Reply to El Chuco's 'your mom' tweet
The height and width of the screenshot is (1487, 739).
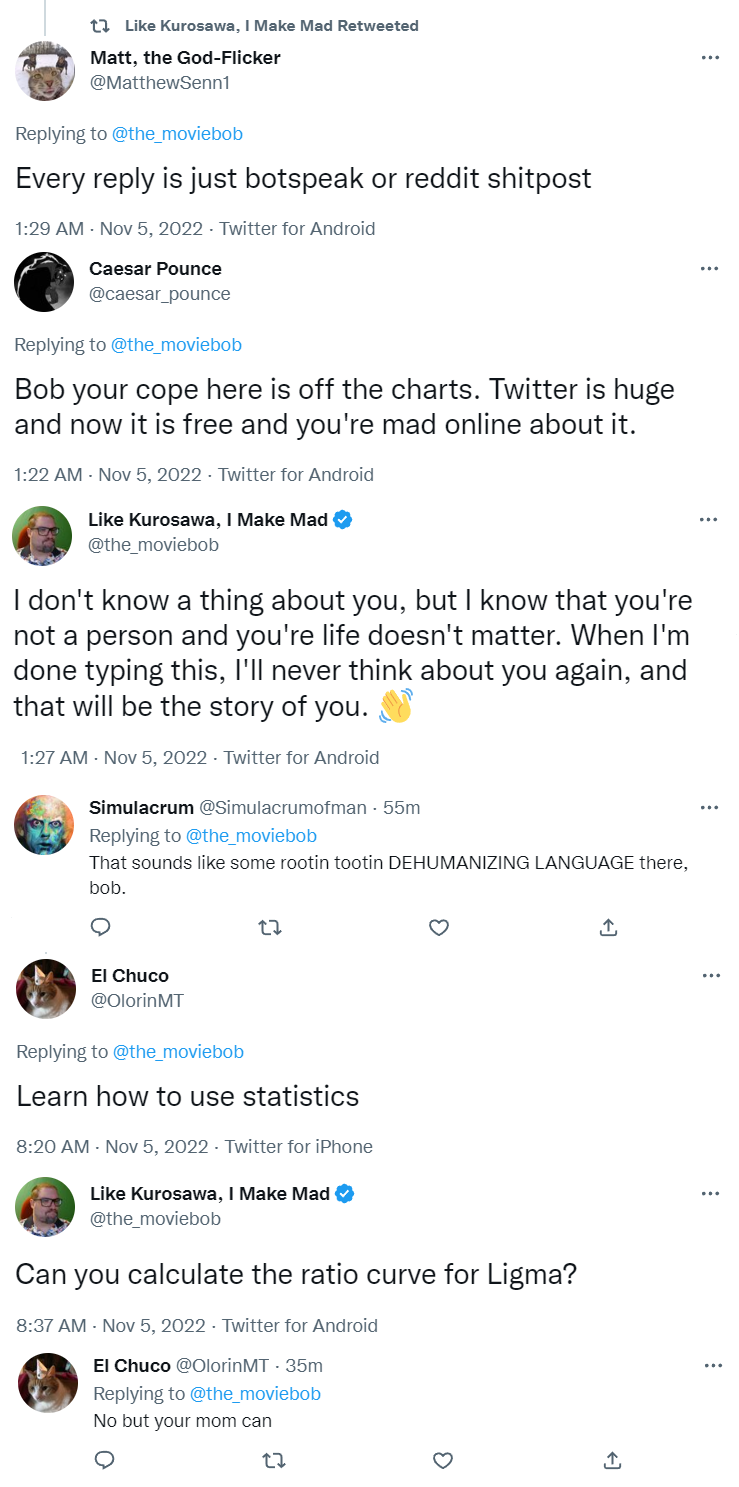[x=104, y=1461]
